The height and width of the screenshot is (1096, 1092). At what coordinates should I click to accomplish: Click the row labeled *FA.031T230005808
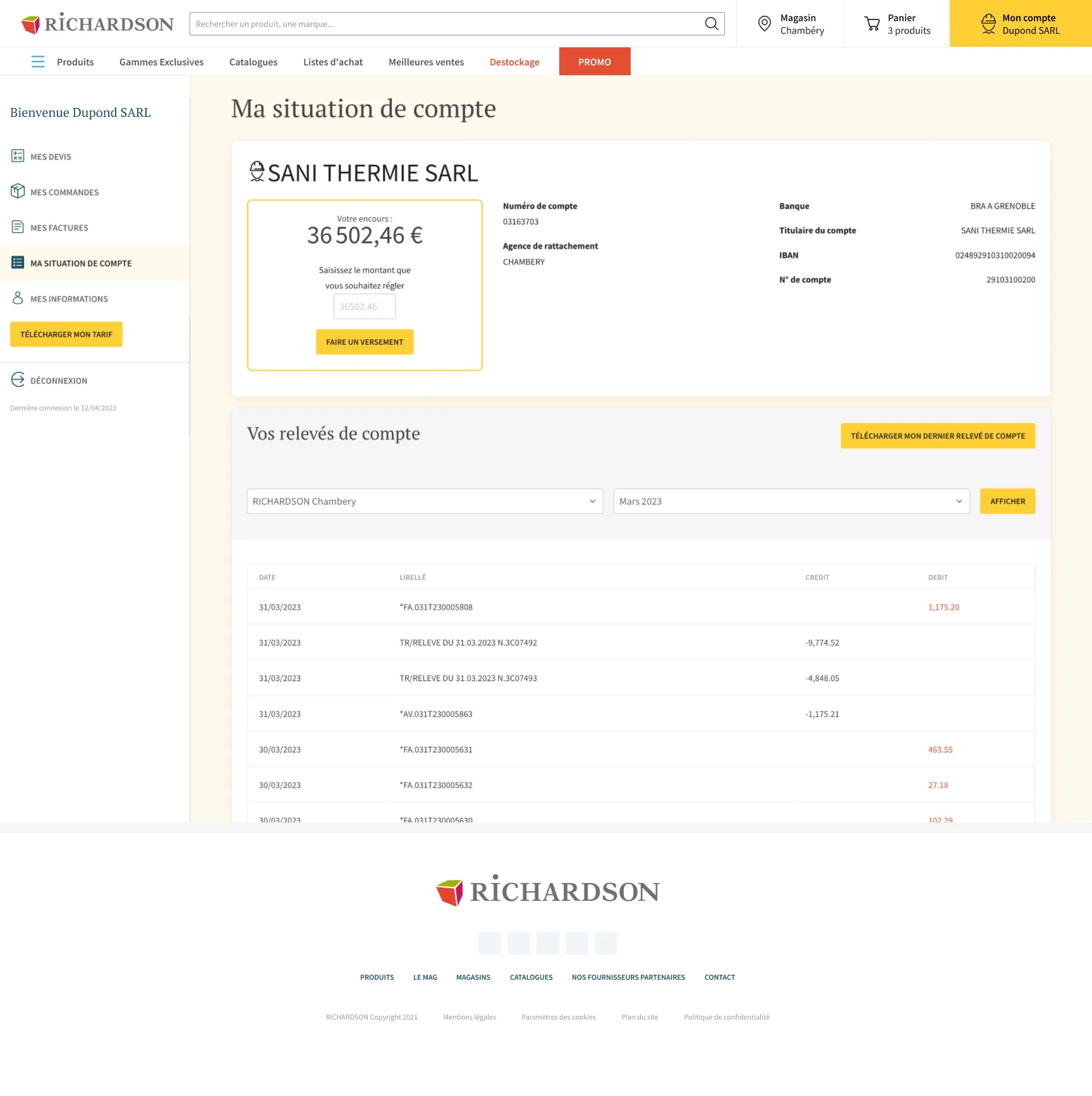pos(641,607)
